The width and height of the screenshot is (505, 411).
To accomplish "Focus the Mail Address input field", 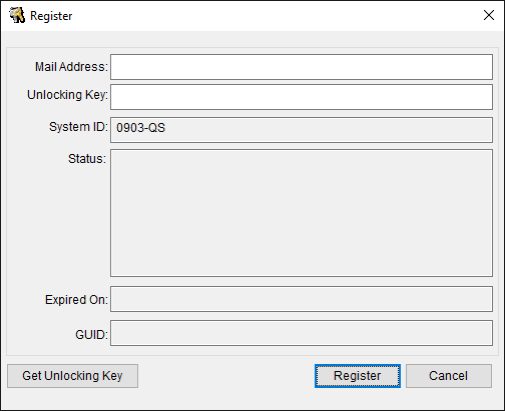I will tap(301, 67).
